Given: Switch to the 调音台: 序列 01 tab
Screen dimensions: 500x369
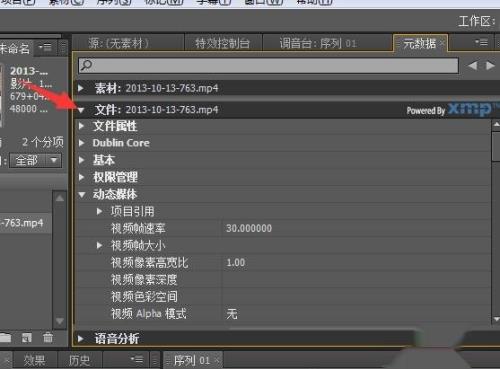Looking at the screenshot, I should pyautogui.click(x=318, y=43).
